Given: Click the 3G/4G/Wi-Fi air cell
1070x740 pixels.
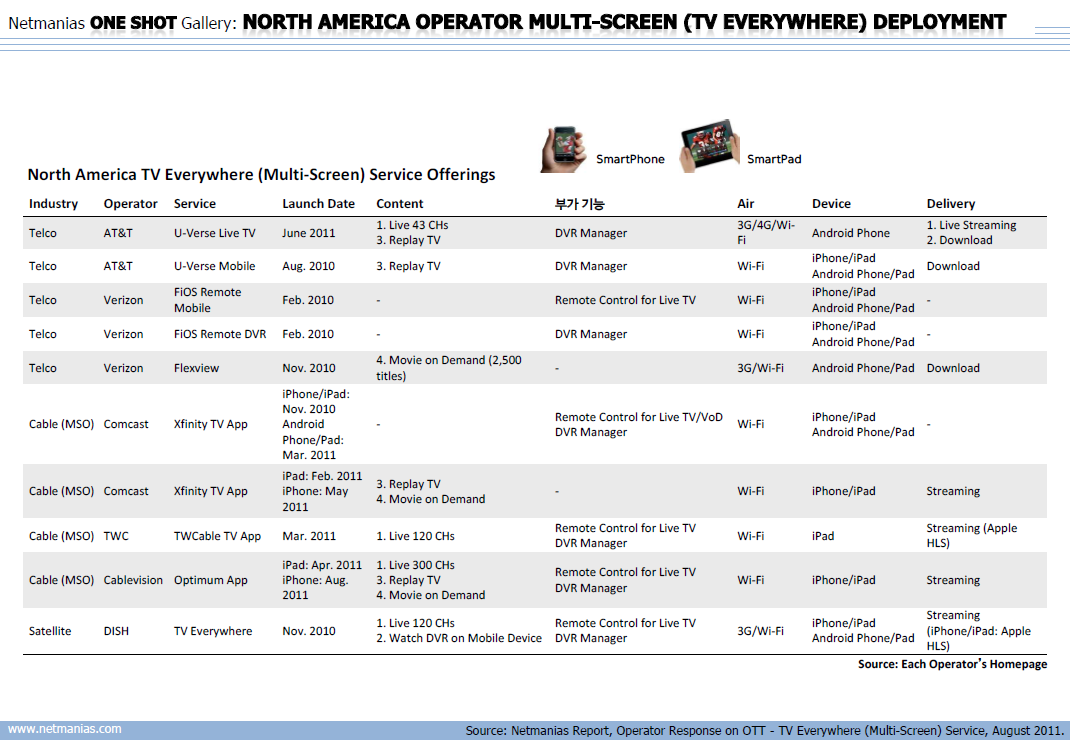Looking at the screenshot, I should point(766,232).
